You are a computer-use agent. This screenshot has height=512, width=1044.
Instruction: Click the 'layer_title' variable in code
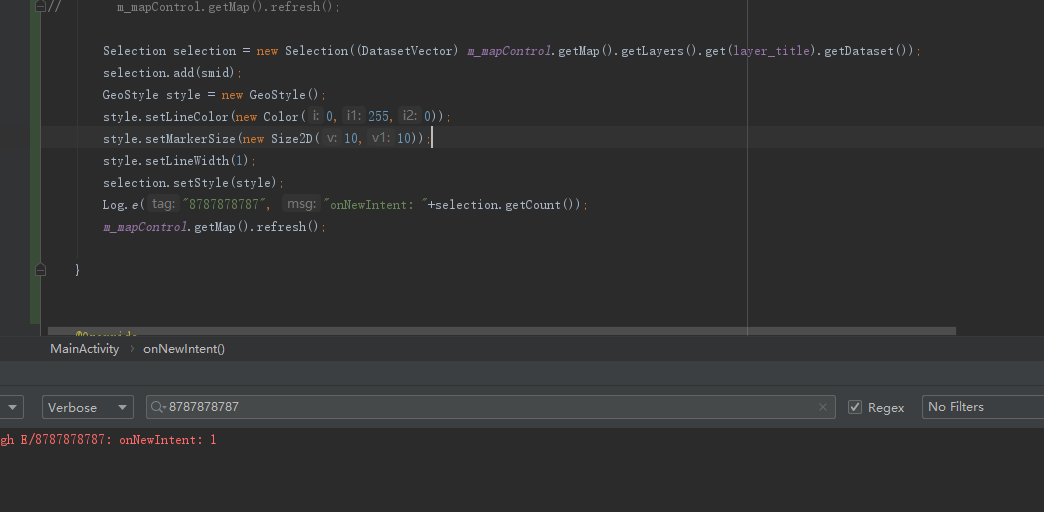(x=772, y=51)
